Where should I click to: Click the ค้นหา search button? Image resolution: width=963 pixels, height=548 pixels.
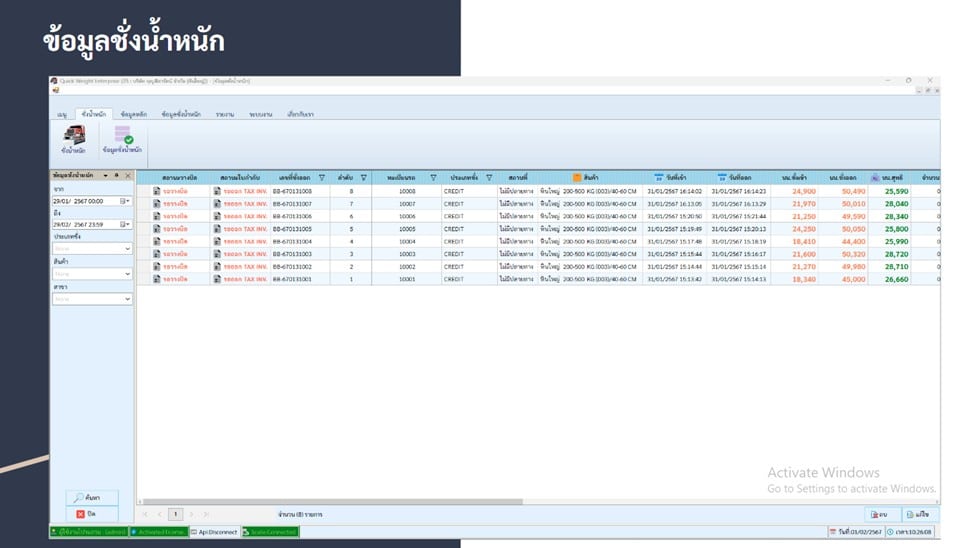point(92,498)
